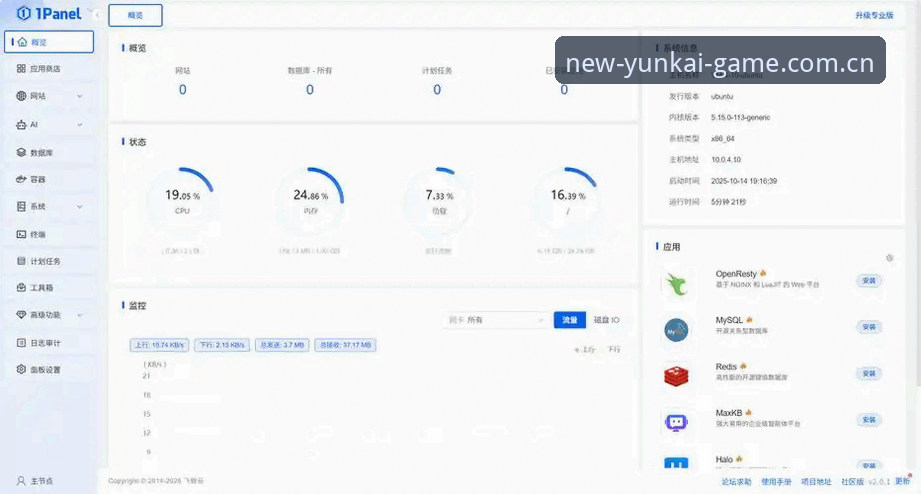Install MySQL with 安装 button
The width and height of the screenshot is (921, 494).
(x=869, y=327)
